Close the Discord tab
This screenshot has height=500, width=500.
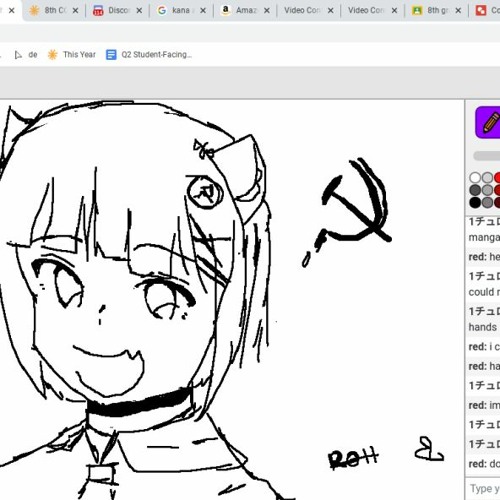point(139,11)
